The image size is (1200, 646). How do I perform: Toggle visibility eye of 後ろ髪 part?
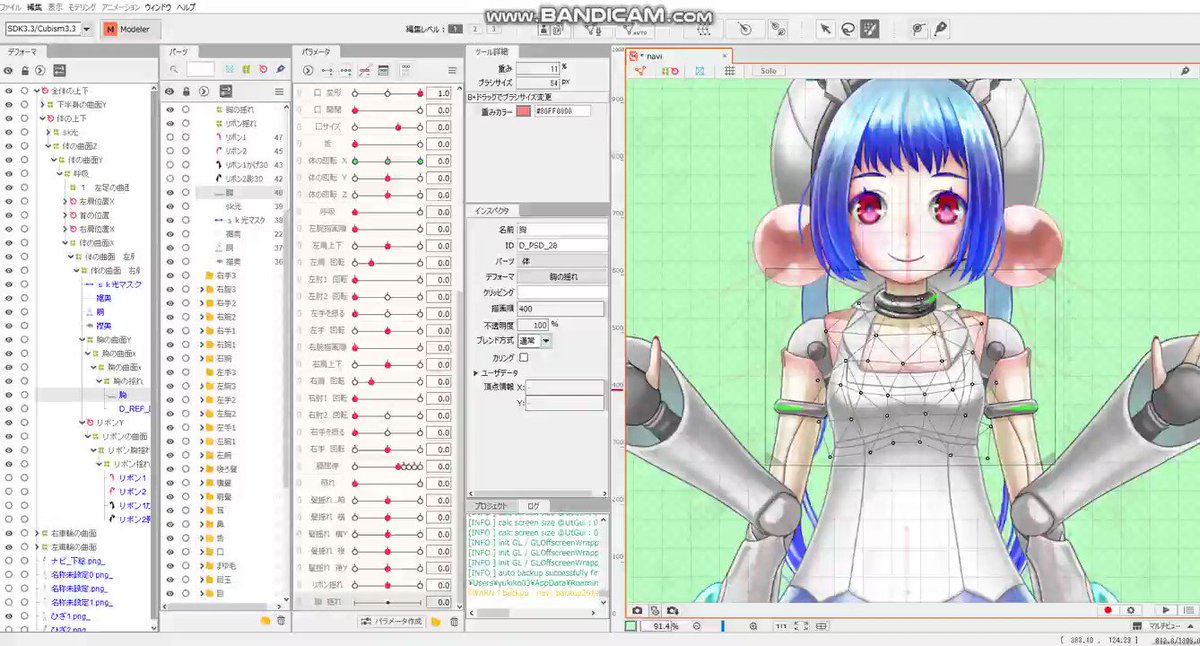pyautogui.click(x=169, y=469)
